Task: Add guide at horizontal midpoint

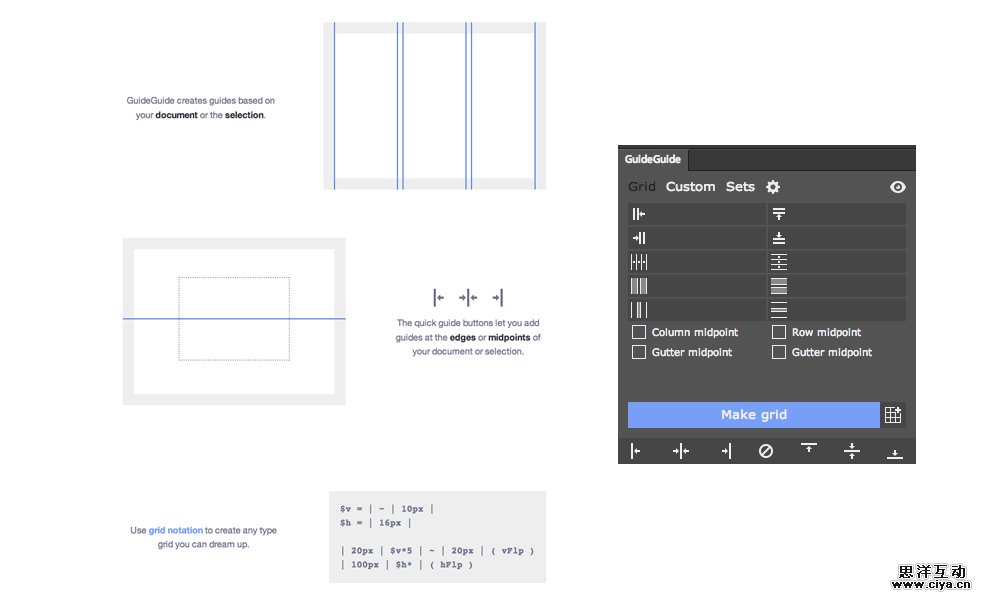Action: click(851, 452)
